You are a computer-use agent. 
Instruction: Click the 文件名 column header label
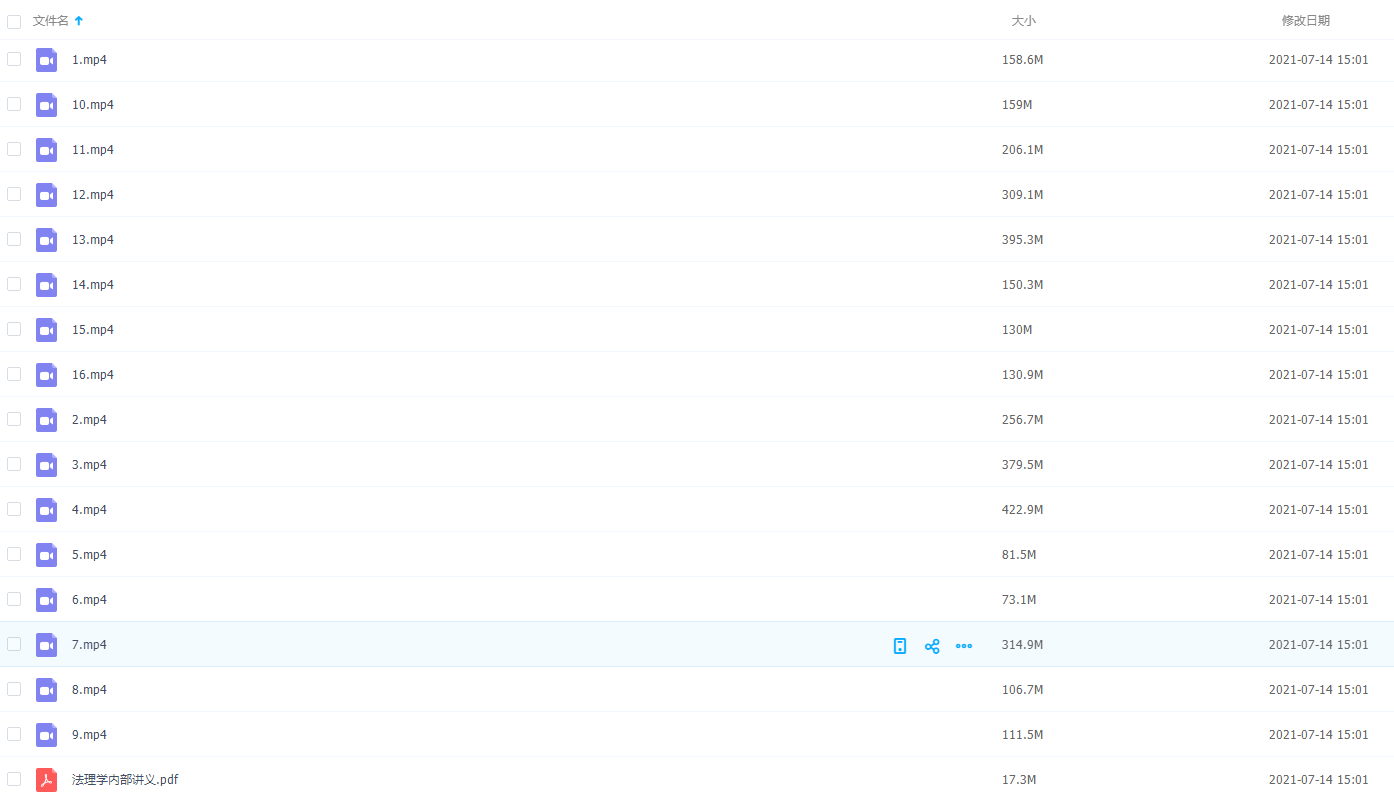click(x=51, y=21)
